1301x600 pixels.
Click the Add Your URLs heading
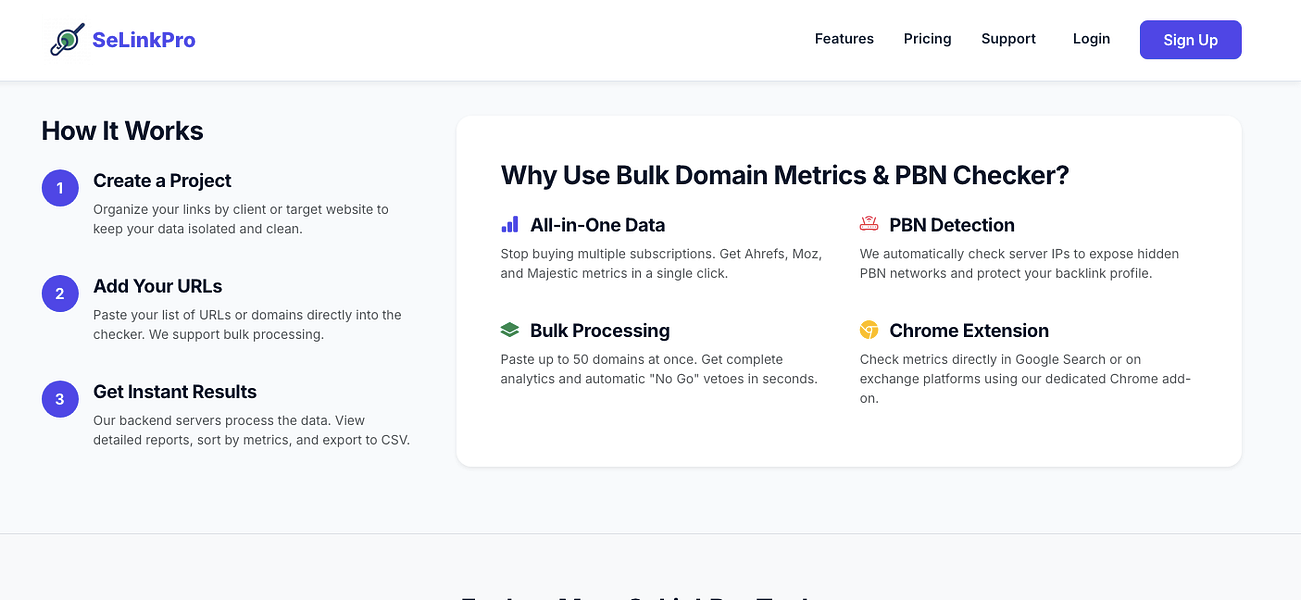pyautogui.click(x=158, y=286)
